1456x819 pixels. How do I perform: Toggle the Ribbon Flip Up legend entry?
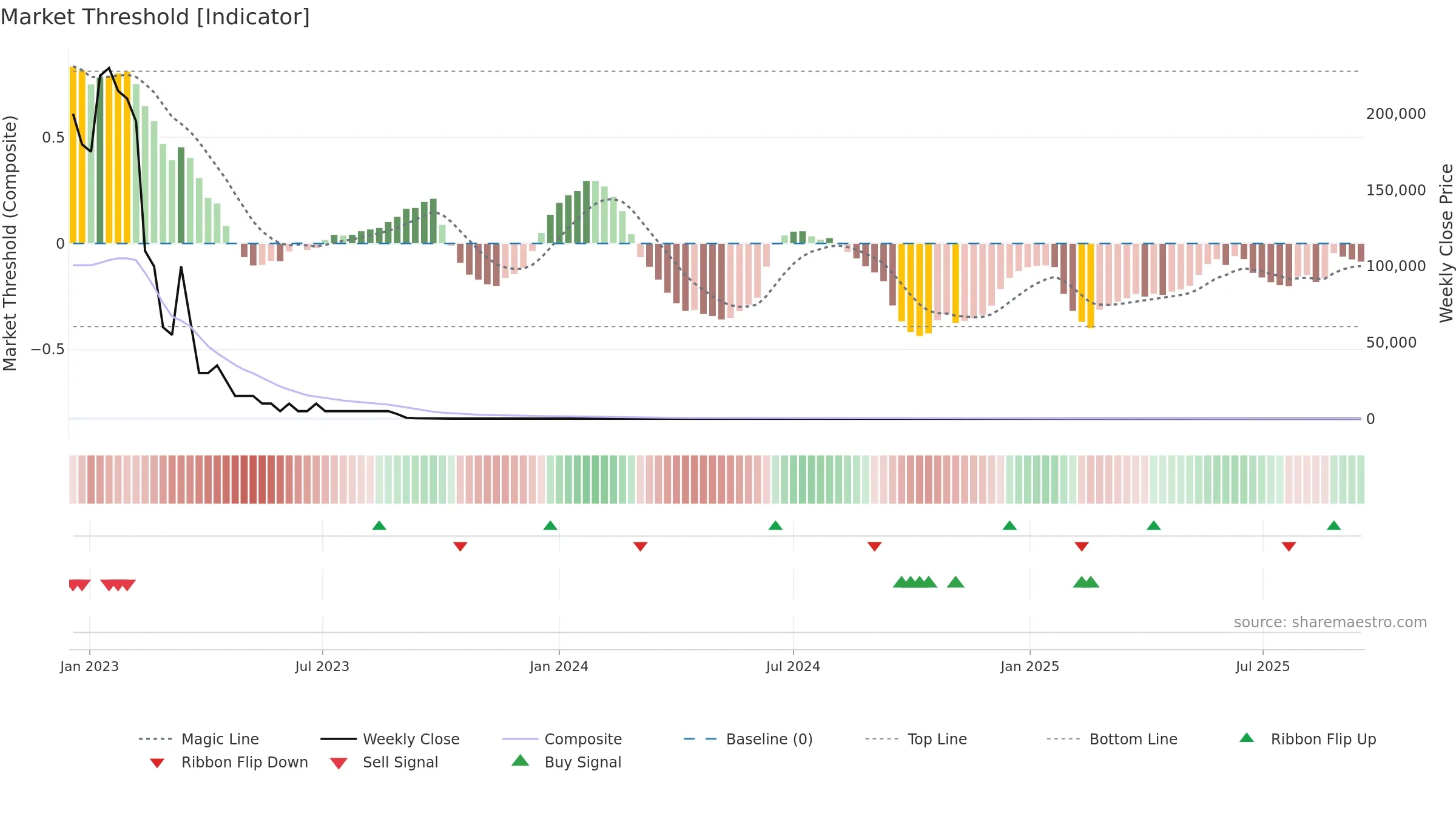pos(1307,739)
